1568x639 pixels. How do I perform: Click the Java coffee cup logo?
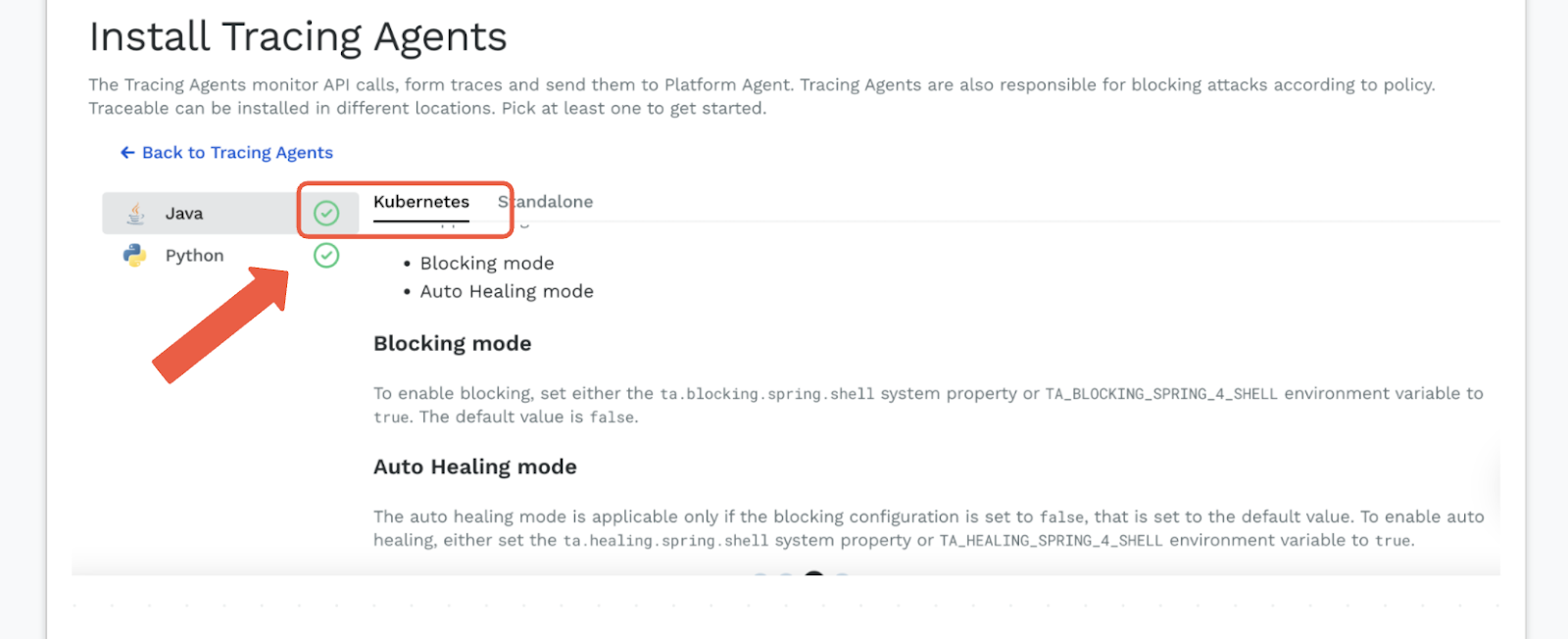tap(136, 213)
